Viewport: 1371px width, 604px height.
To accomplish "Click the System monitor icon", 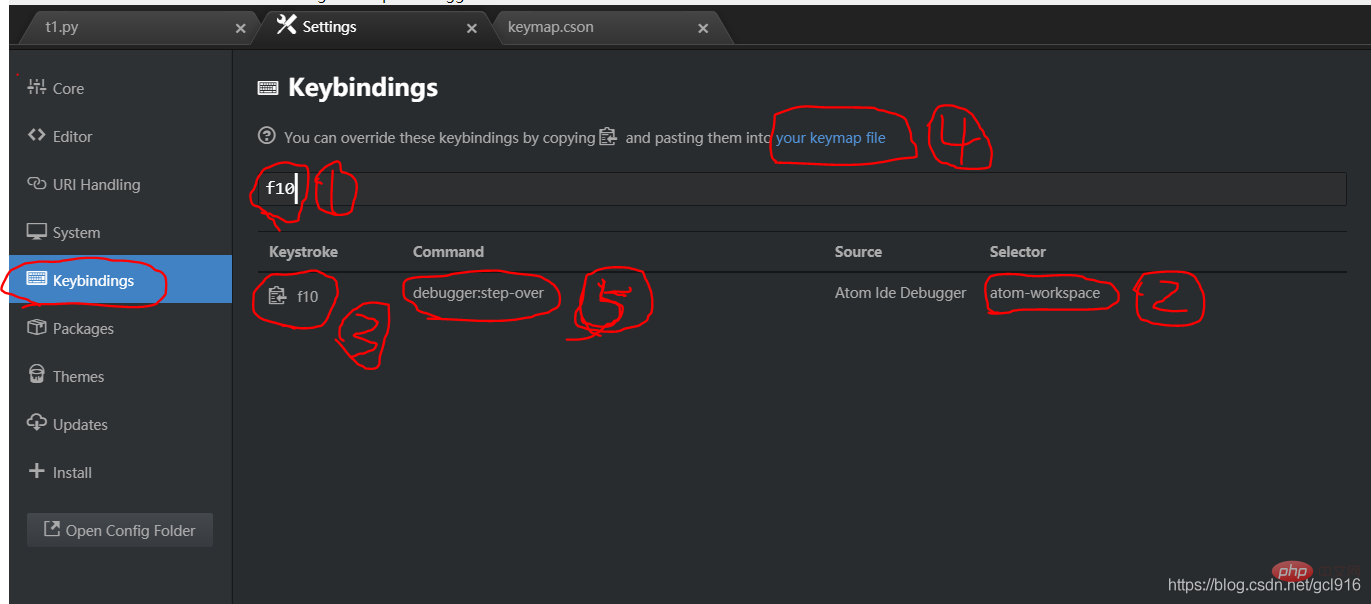I will tap(36, 232).
